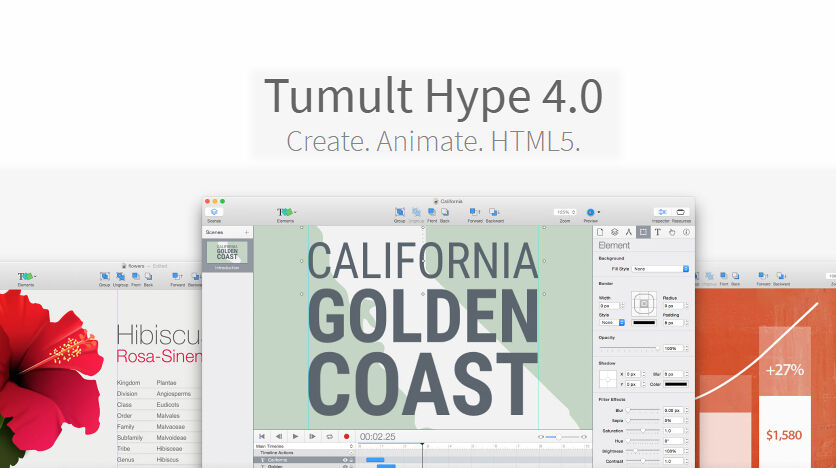Click the border sides selector diagram

tap(644, 304)
